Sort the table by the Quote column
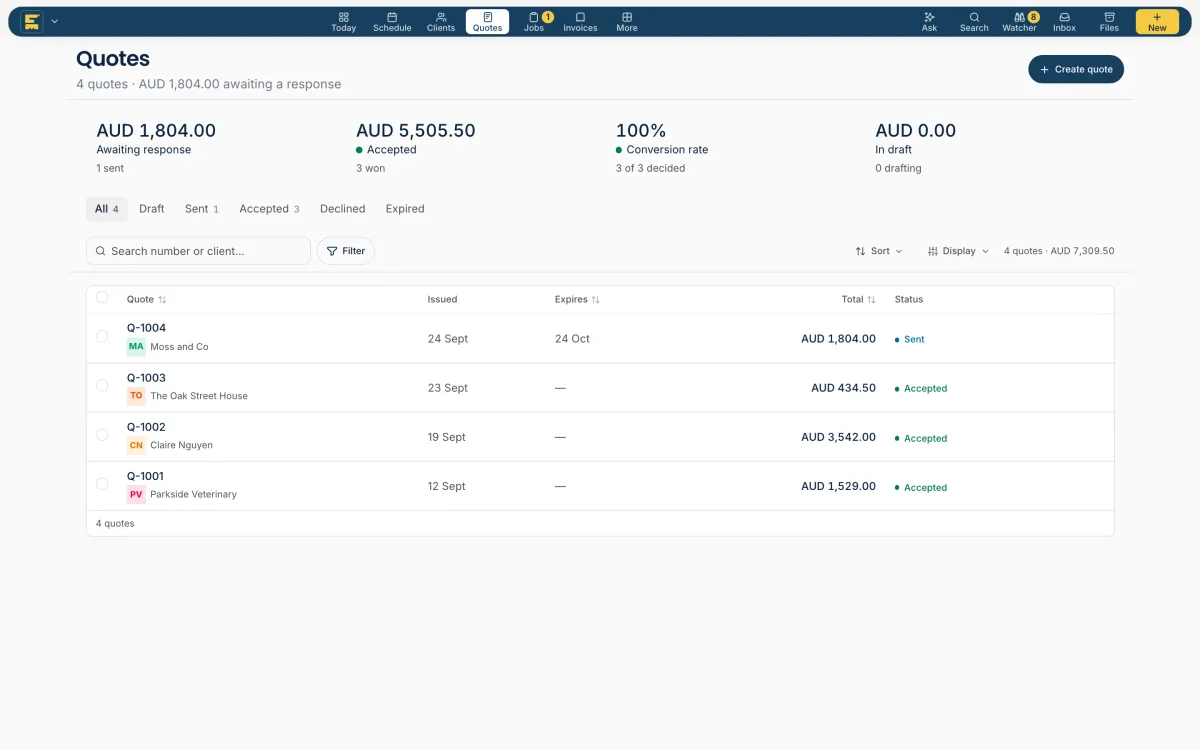The image size is (1200, 750). 147,299
